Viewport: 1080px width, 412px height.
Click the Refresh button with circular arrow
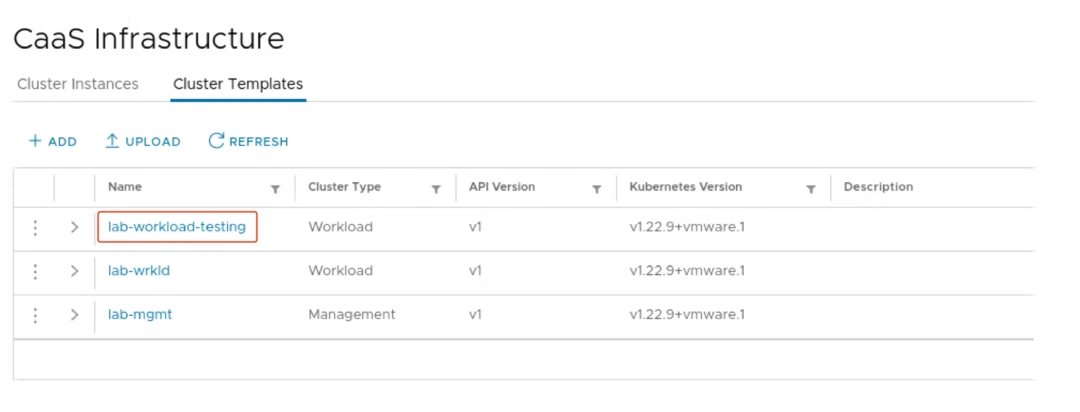[248, 142]
